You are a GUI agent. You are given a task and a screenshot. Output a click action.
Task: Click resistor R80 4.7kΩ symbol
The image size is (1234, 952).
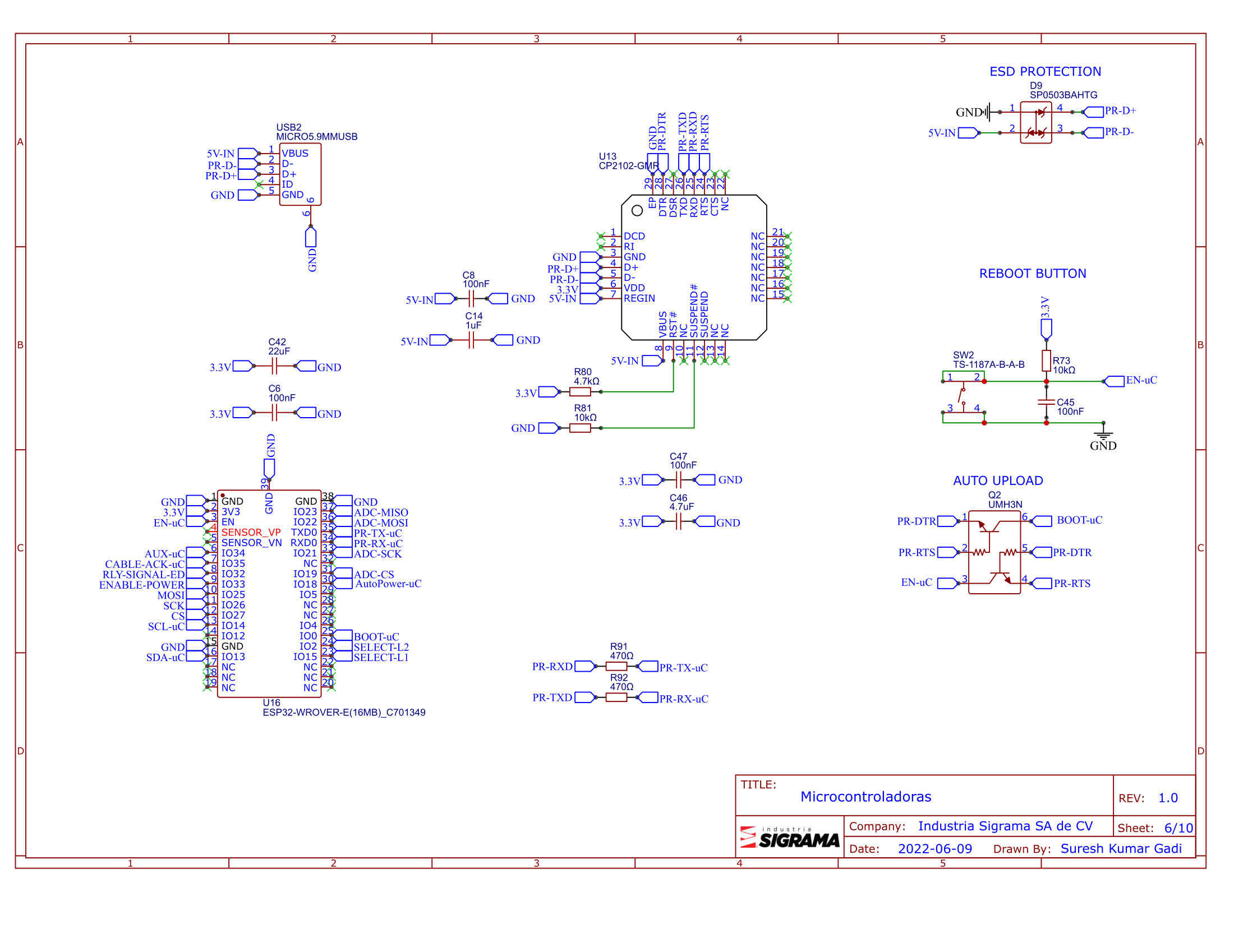[580, 392]
